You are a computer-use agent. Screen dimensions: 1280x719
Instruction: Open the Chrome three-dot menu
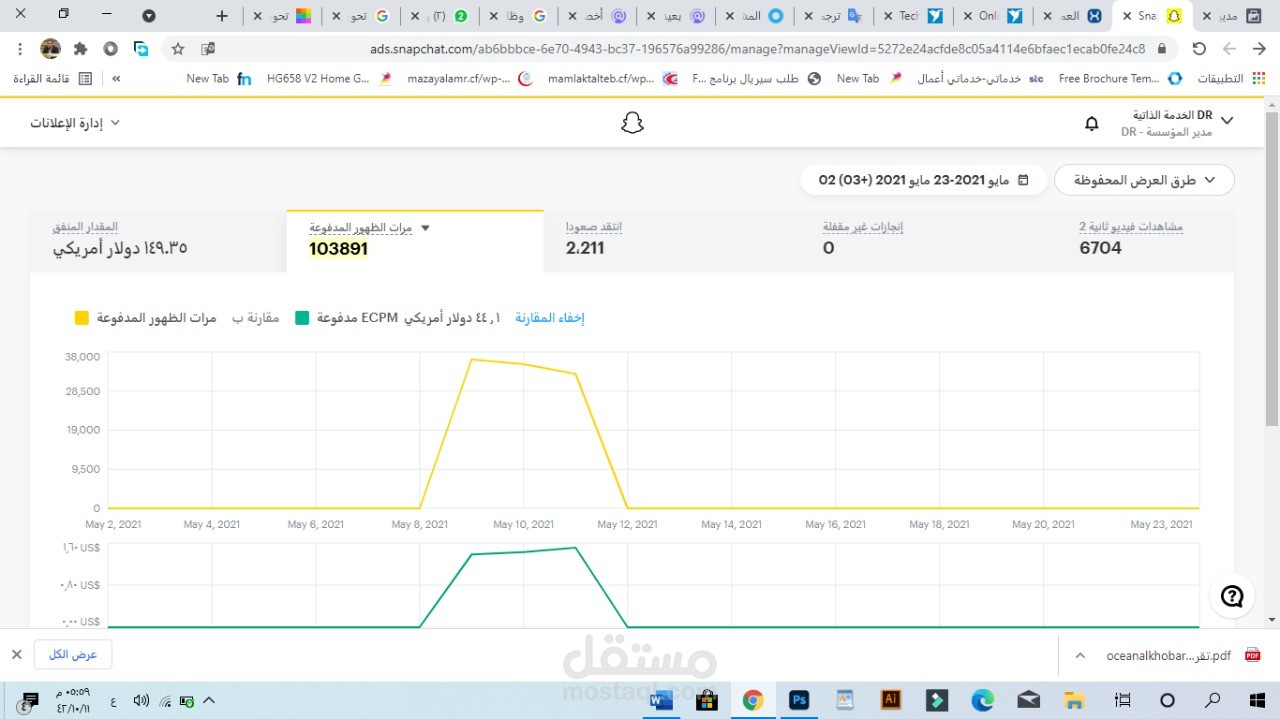click(20, 48)
